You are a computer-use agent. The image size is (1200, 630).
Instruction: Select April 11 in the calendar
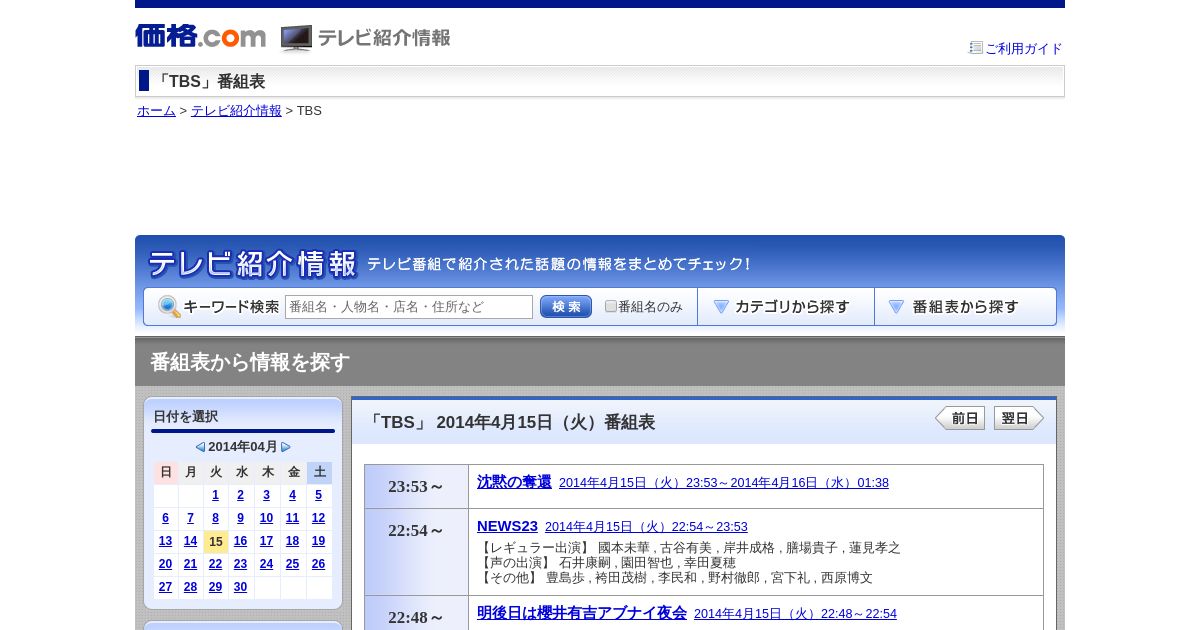(x=292, y=518)
